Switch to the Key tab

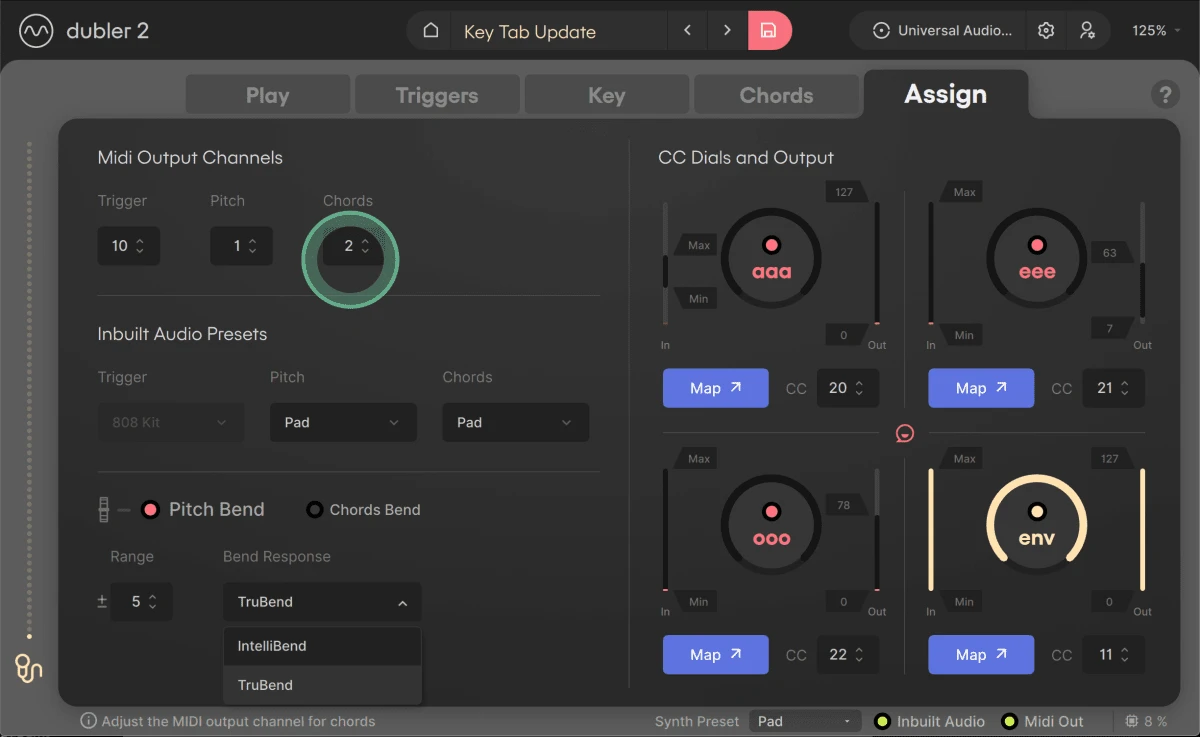(607, 96)
